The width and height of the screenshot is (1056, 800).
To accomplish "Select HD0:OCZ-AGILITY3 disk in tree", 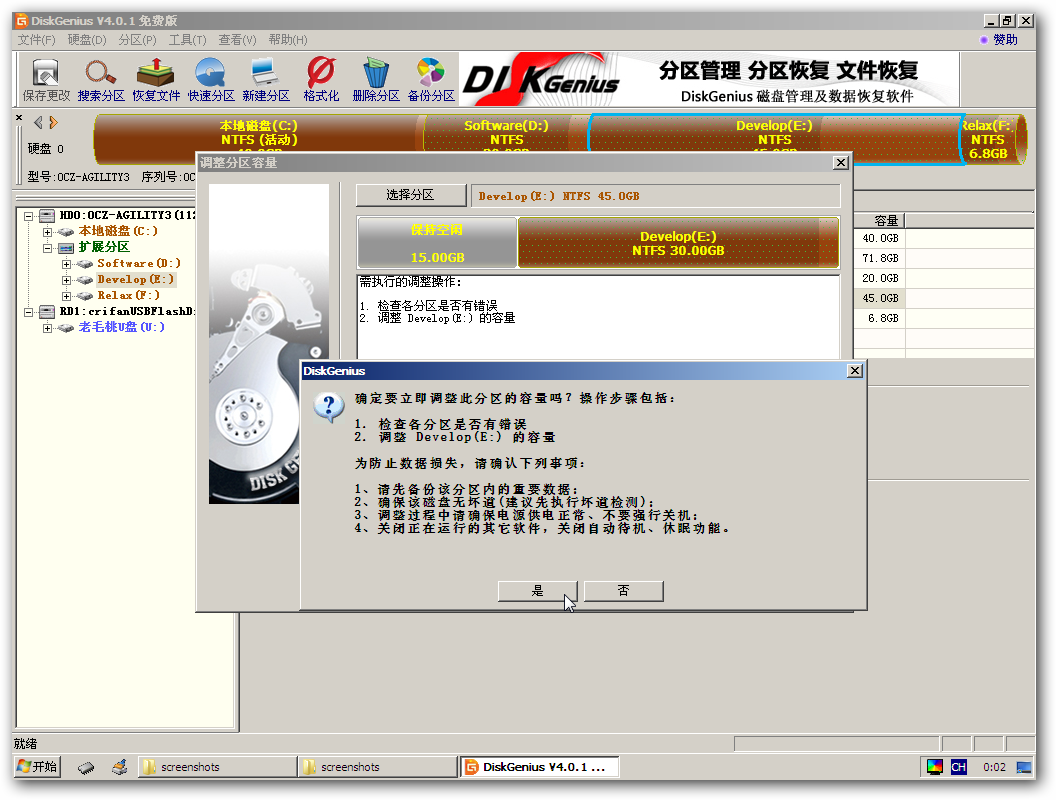I will (x=127, y=215).
